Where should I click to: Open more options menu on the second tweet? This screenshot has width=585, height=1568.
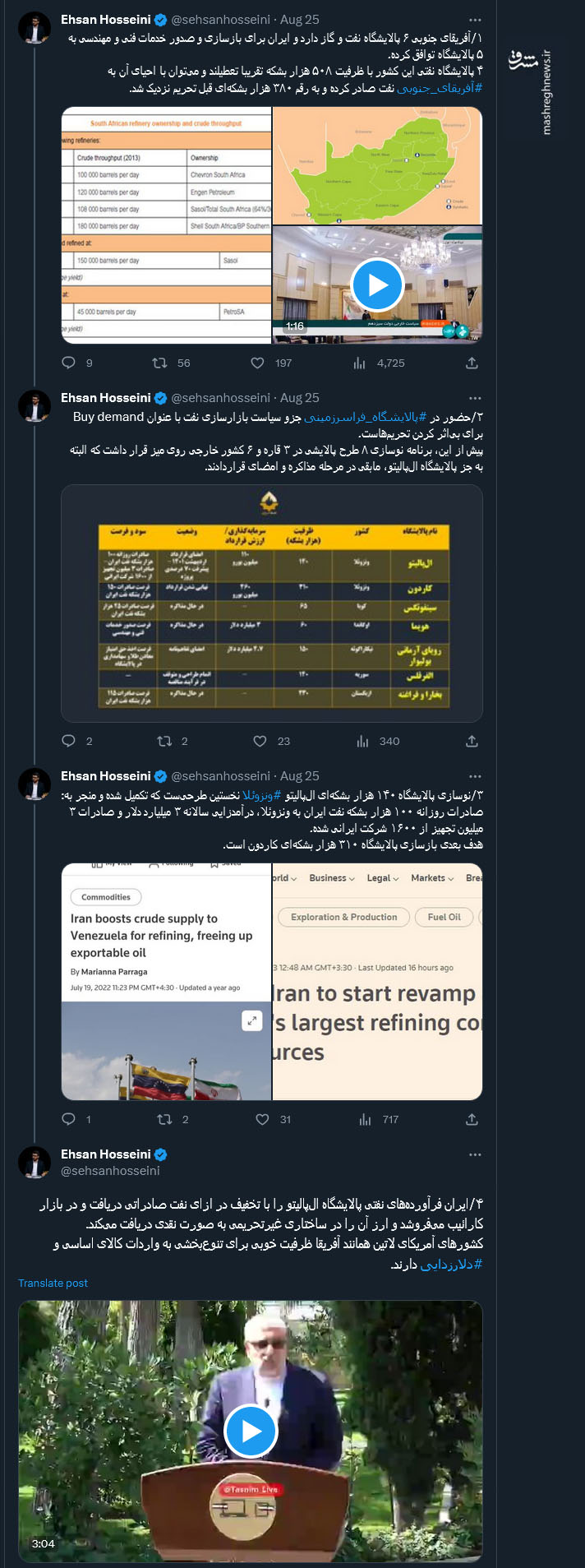[474, 397]
